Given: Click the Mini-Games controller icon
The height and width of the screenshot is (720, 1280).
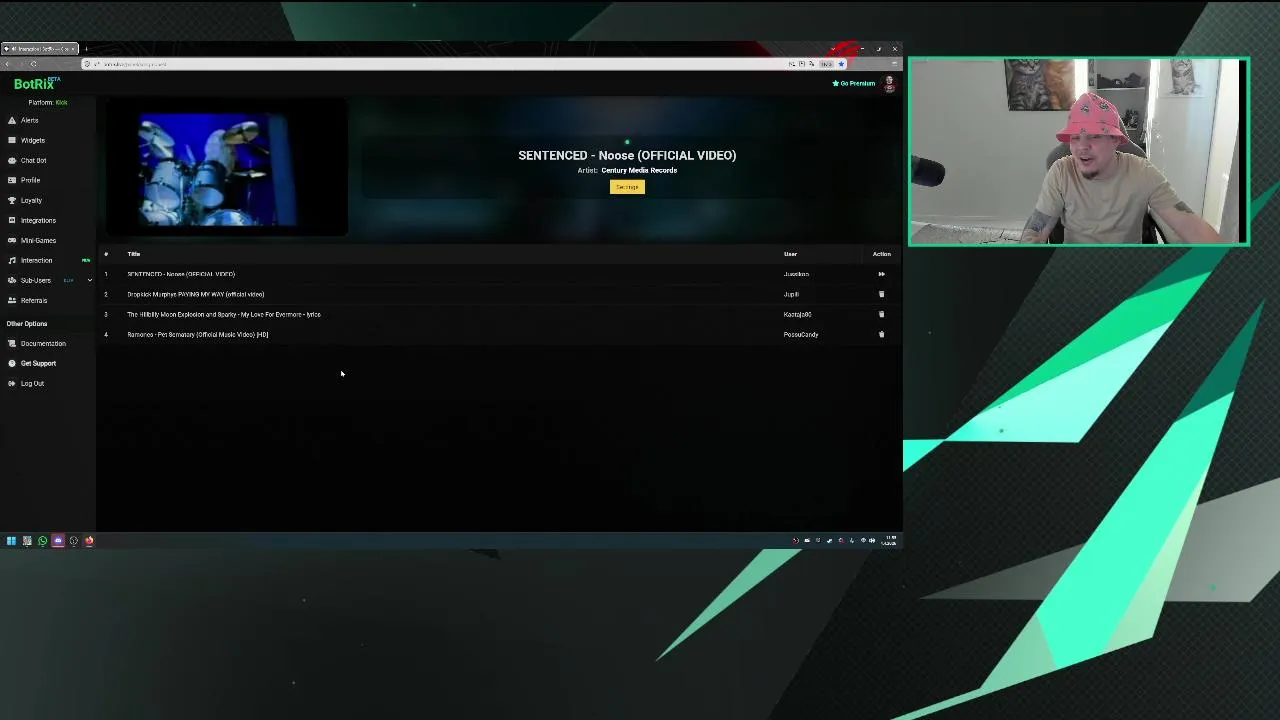Looking at the screenshot, I should tap(12, 240).
